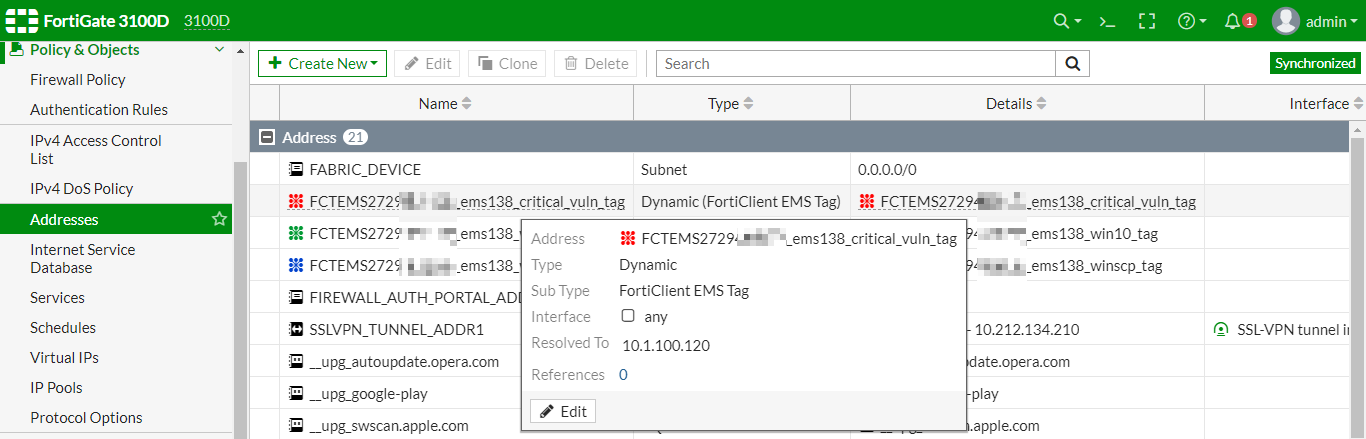
Task: Click the search magnifier button
Action: (1072, 63)
